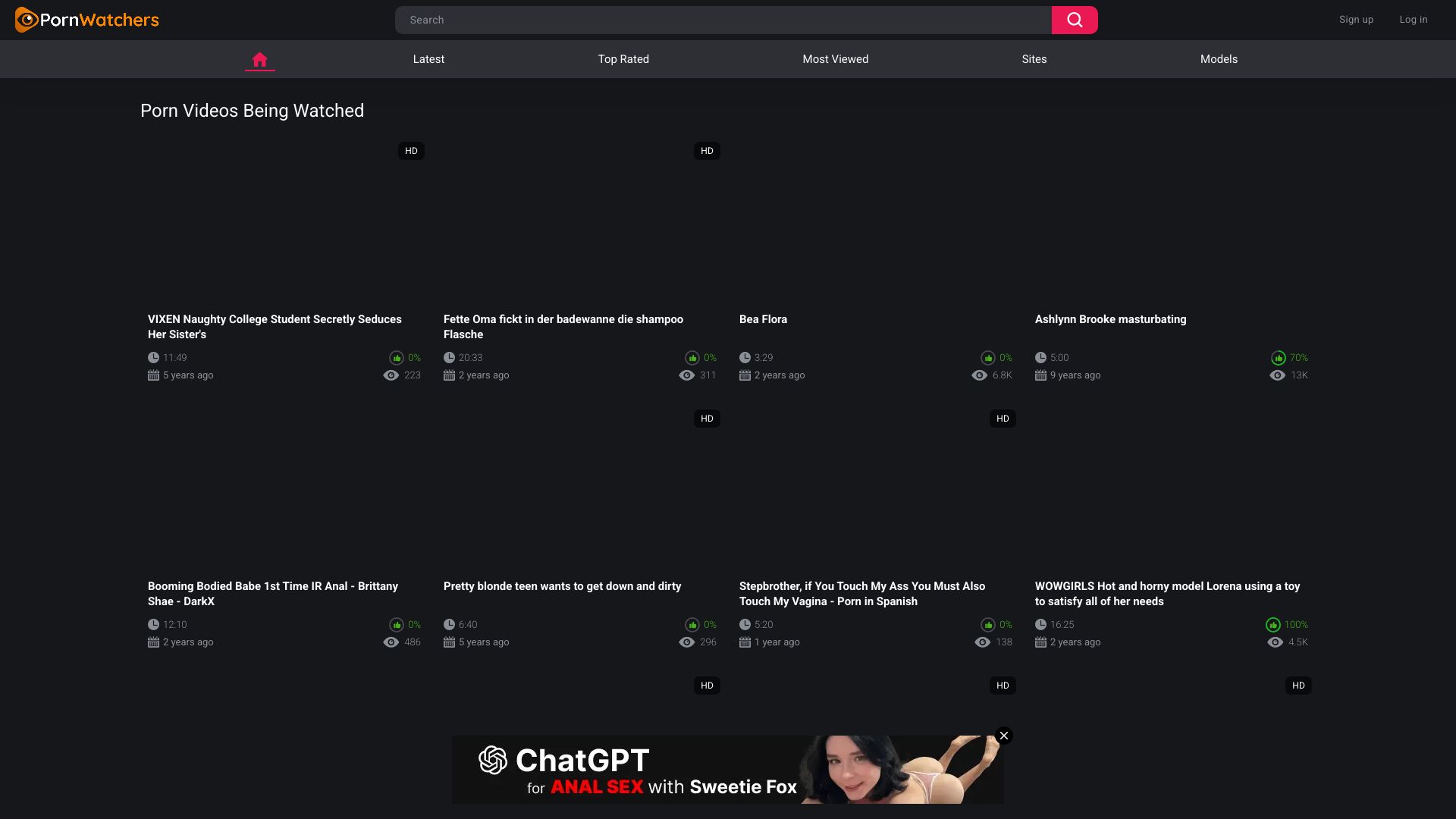
Task: Open the Most Viewed tab
Action: point(836,59)
